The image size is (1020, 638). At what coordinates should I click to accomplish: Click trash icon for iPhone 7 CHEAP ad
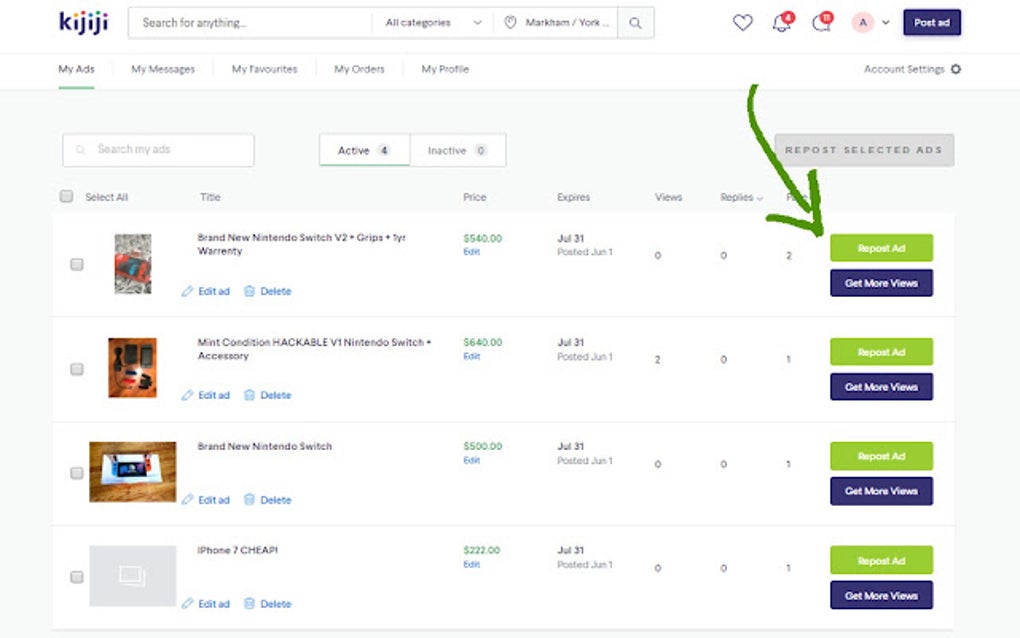(249, 604)
